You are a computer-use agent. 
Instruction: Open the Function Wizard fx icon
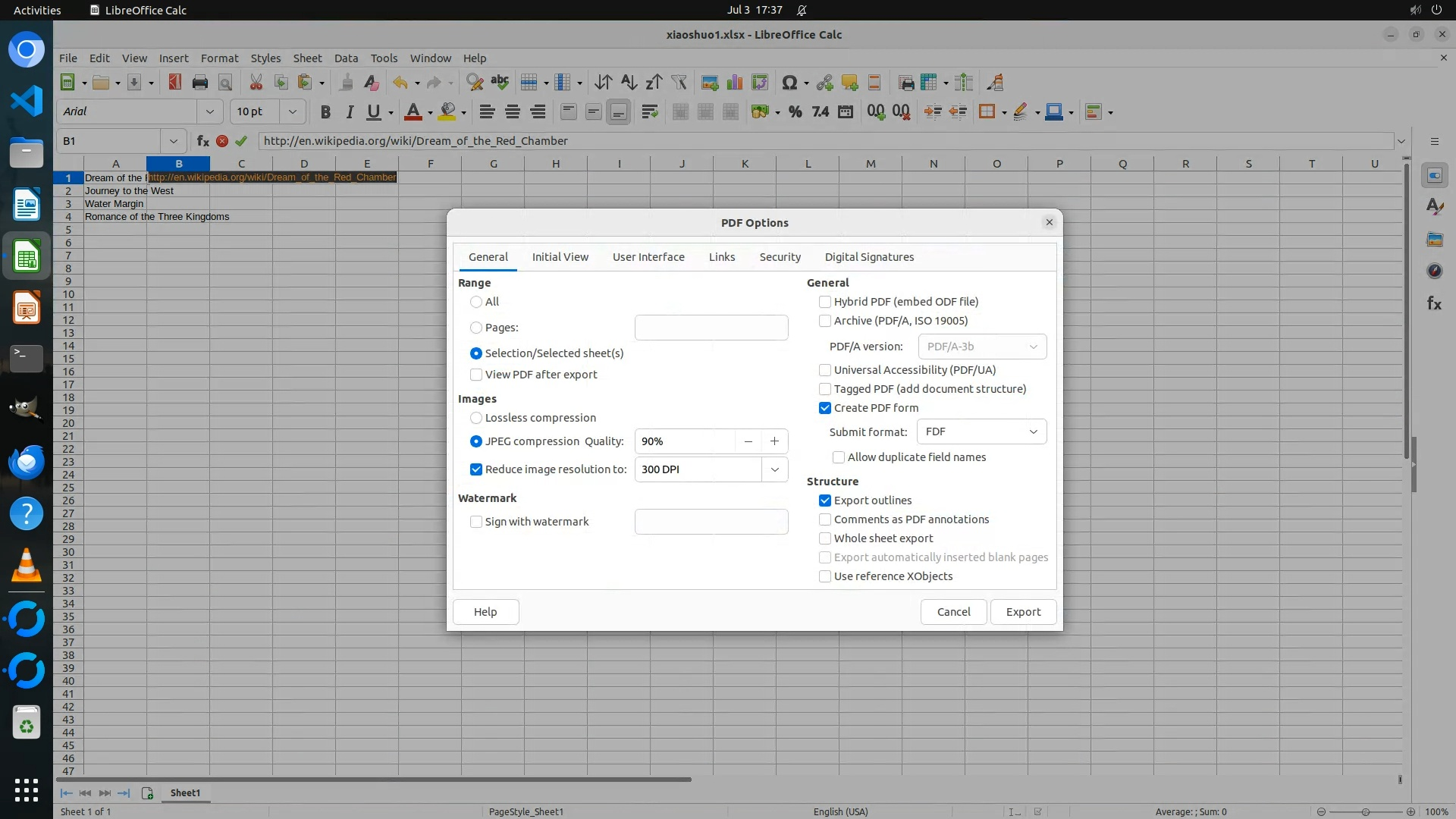(202, 141)
